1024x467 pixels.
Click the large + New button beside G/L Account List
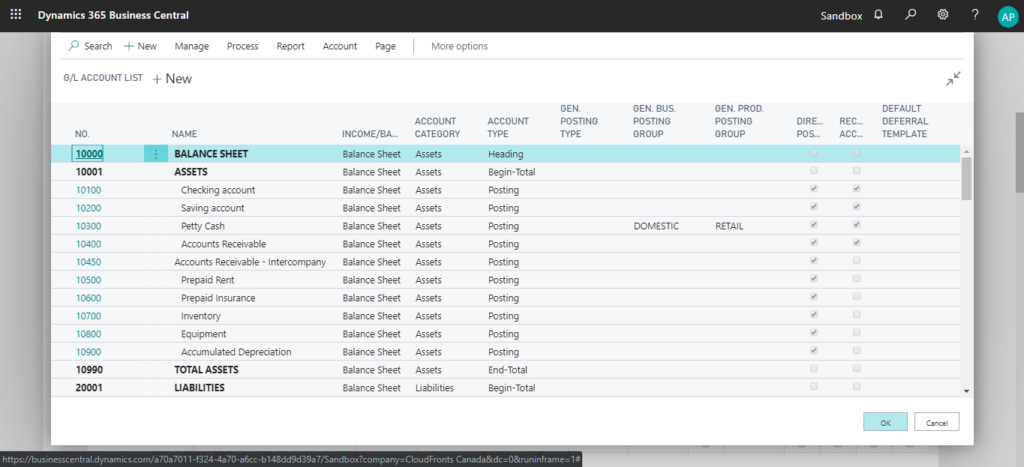click(172, 79)
